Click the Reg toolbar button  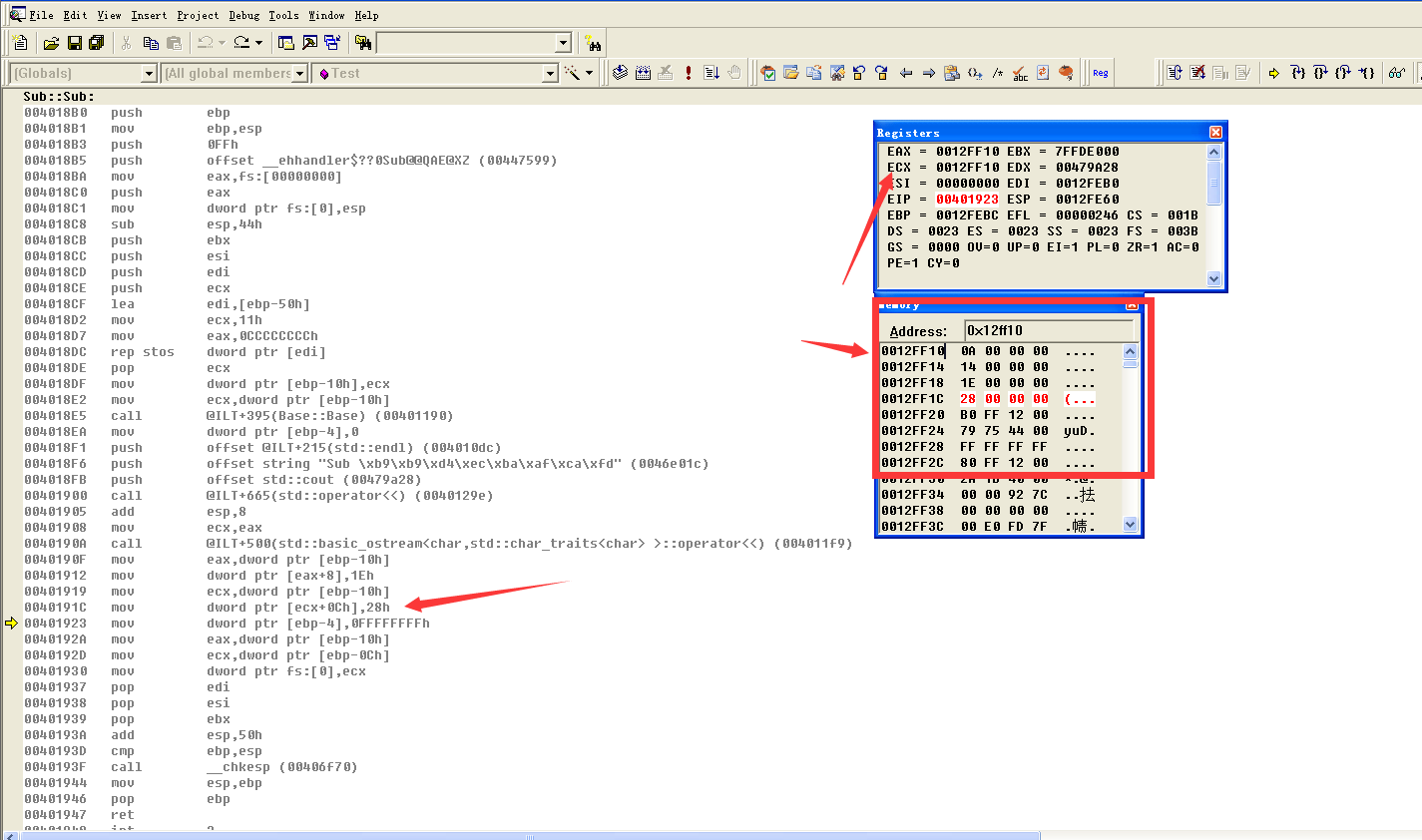tap(1101, 73)
